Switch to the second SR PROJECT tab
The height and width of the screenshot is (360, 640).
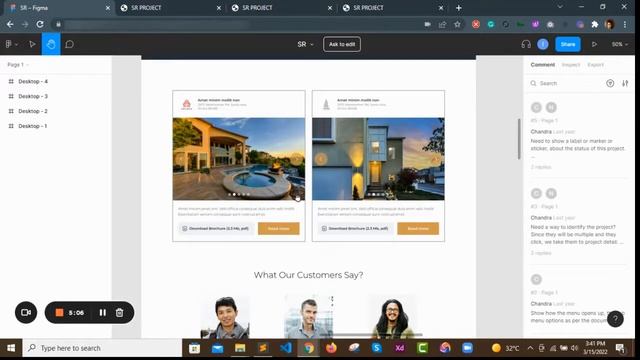pyautogui.click(x=280, y=8)
